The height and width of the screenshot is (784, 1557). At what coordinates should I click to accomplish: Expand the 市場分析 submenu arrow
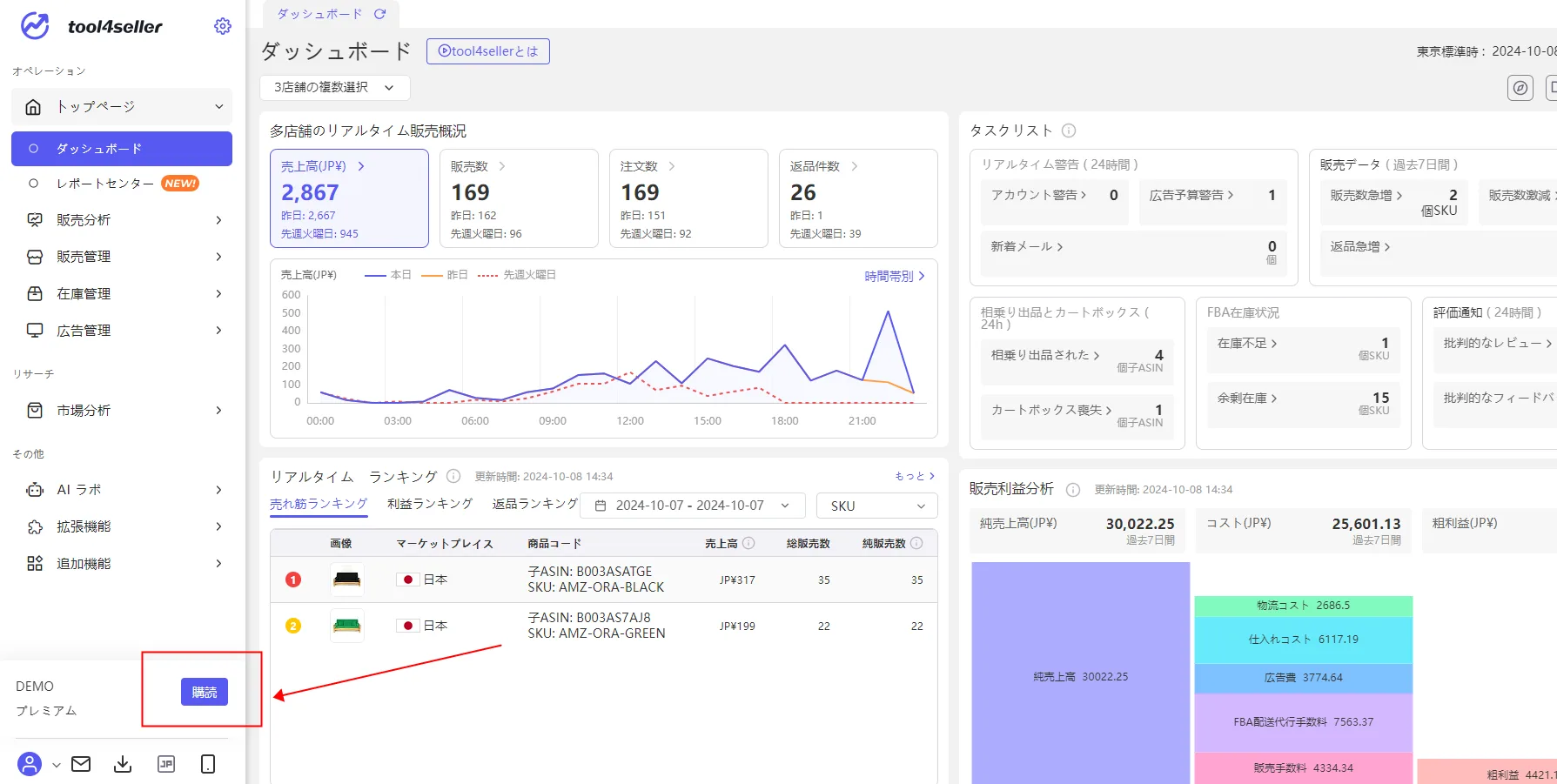(x=218, y=410)
